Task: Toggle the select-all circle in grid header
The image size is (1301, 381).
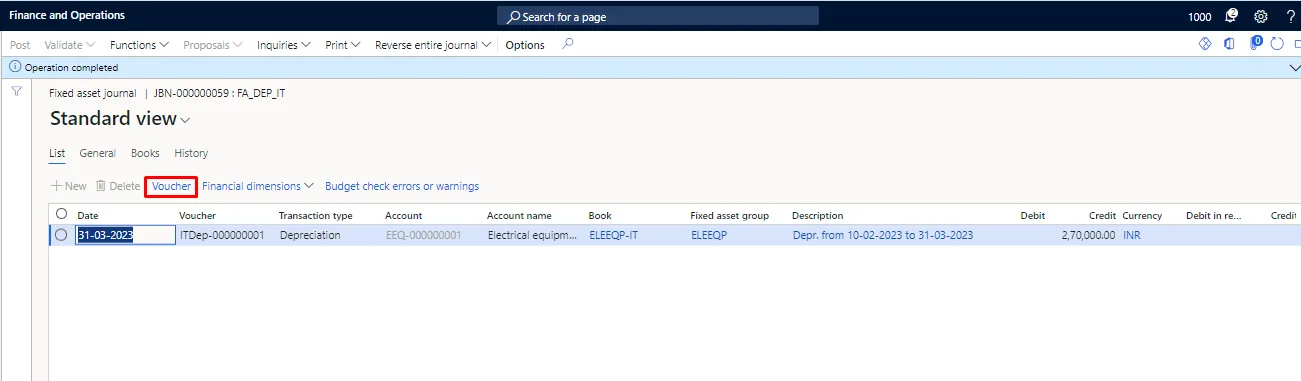Action: click(61, 214)
